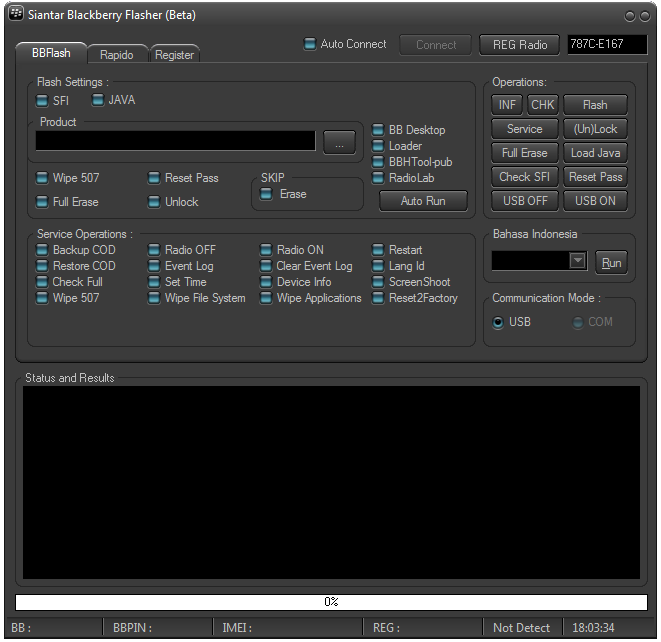Click Full Erase in Operations panel

525,153
